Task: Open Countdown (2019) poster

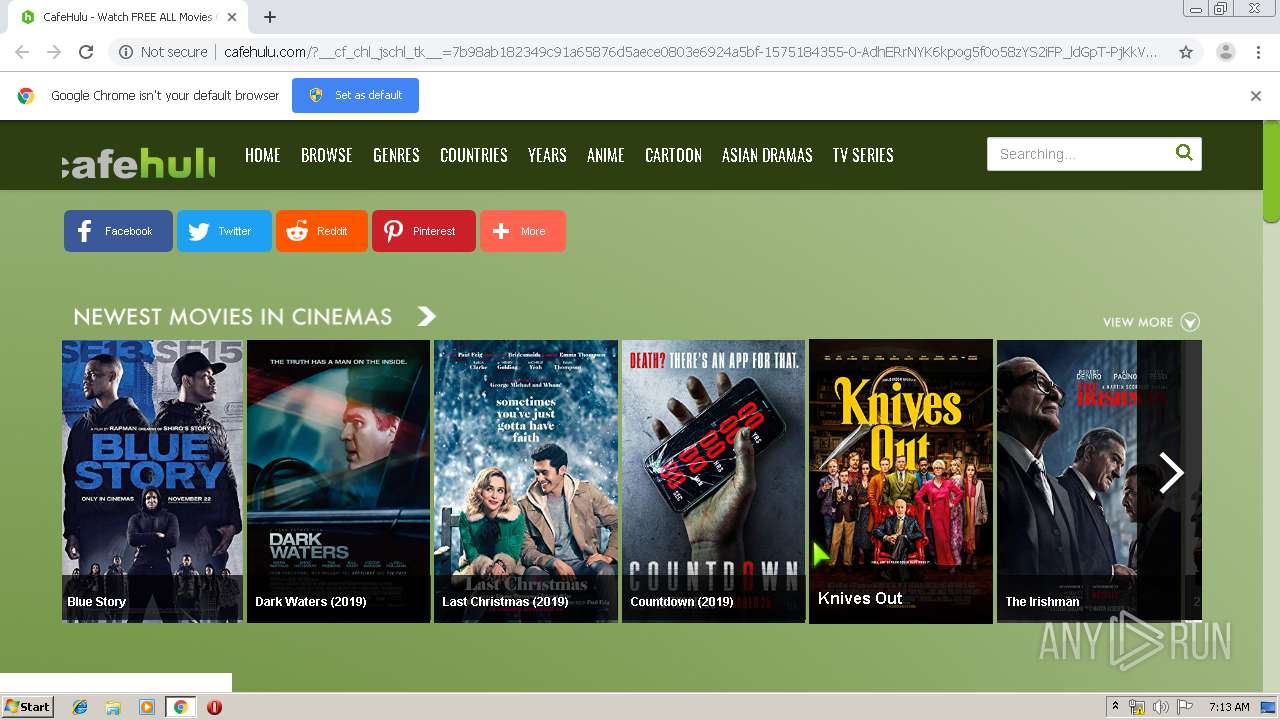Action: (713, 481)
